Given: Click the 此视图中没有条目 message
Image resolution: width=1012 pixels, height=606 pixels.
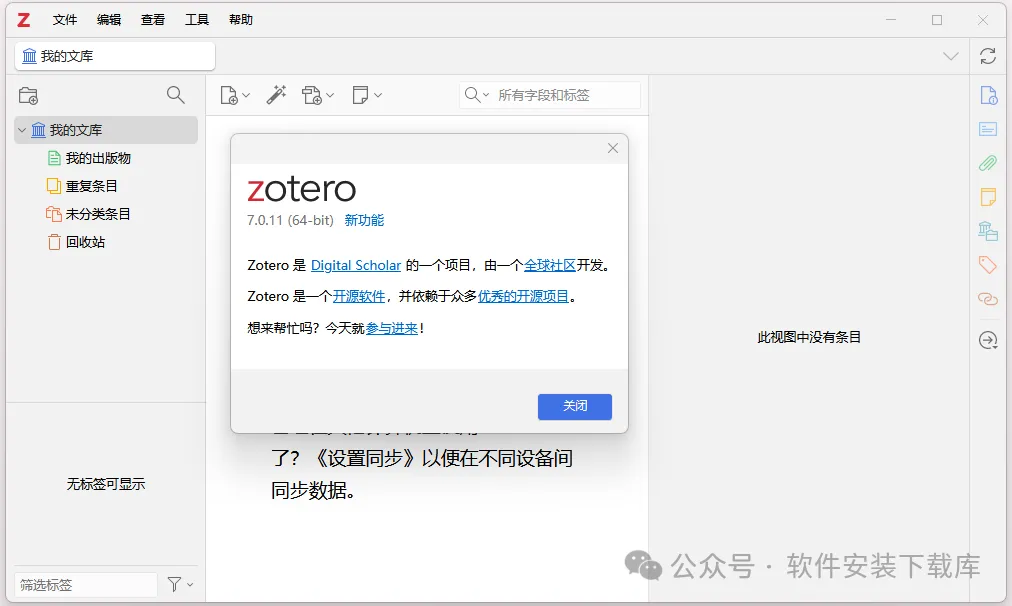Looking at the screenshot, I should [809, 338].
